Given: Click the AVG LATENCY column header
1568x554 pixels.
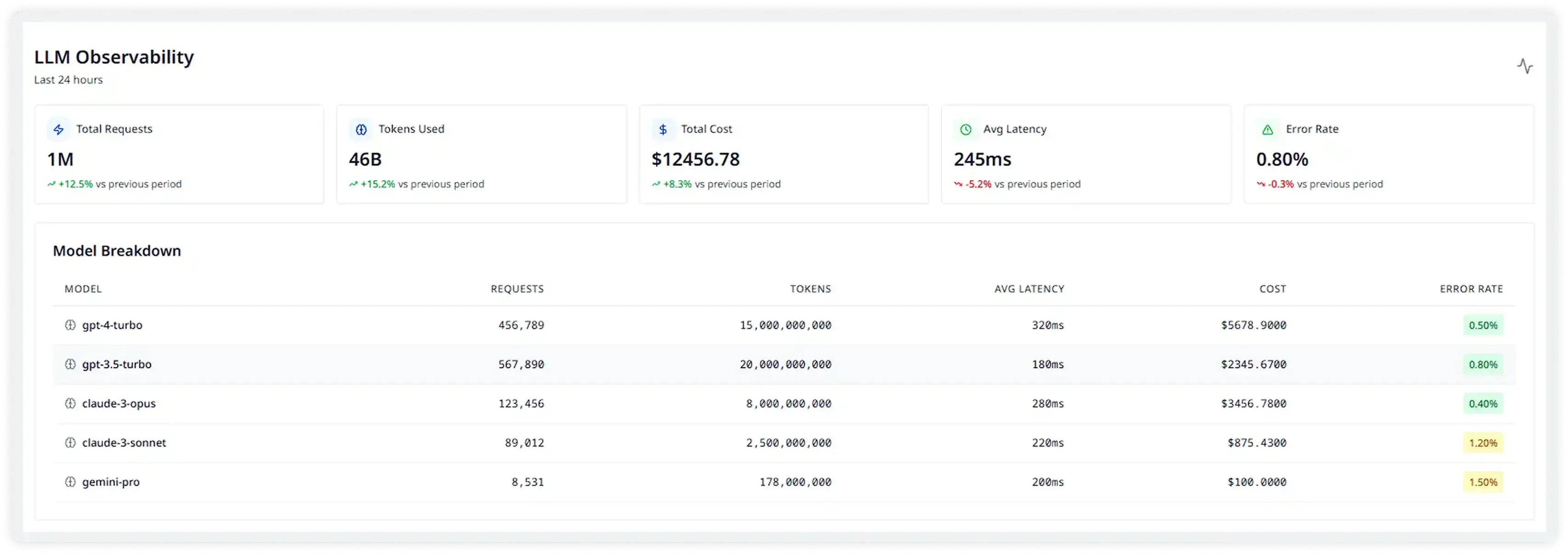Looking at the screenshot, I should pos(1029,289).
